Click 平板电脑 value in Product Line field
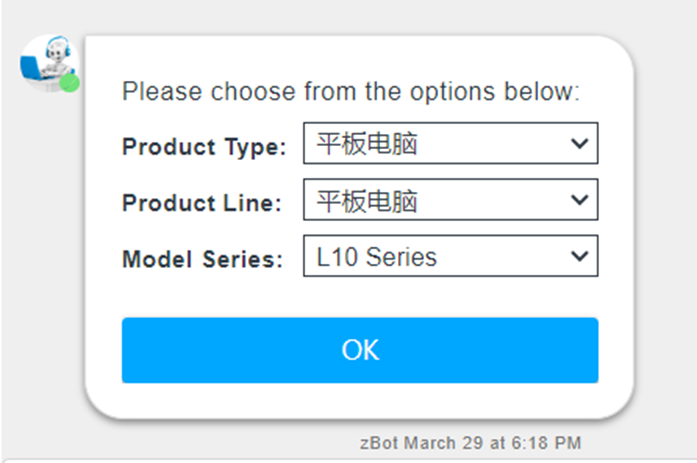The image size is (697, 463). coord(367,200)
